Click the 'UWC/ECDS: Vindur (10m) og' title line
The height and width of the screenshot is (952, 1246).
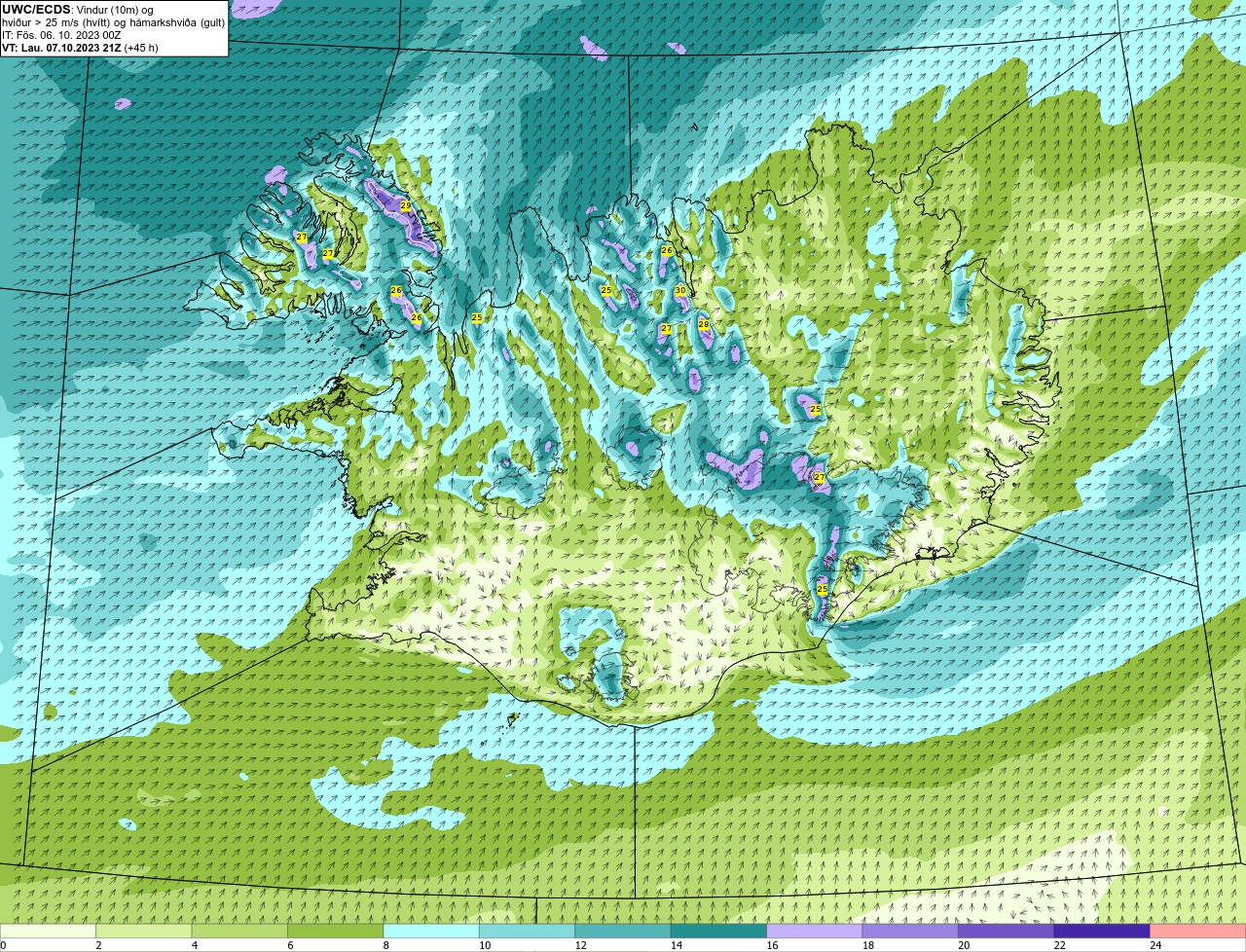[x=78, y=10]
